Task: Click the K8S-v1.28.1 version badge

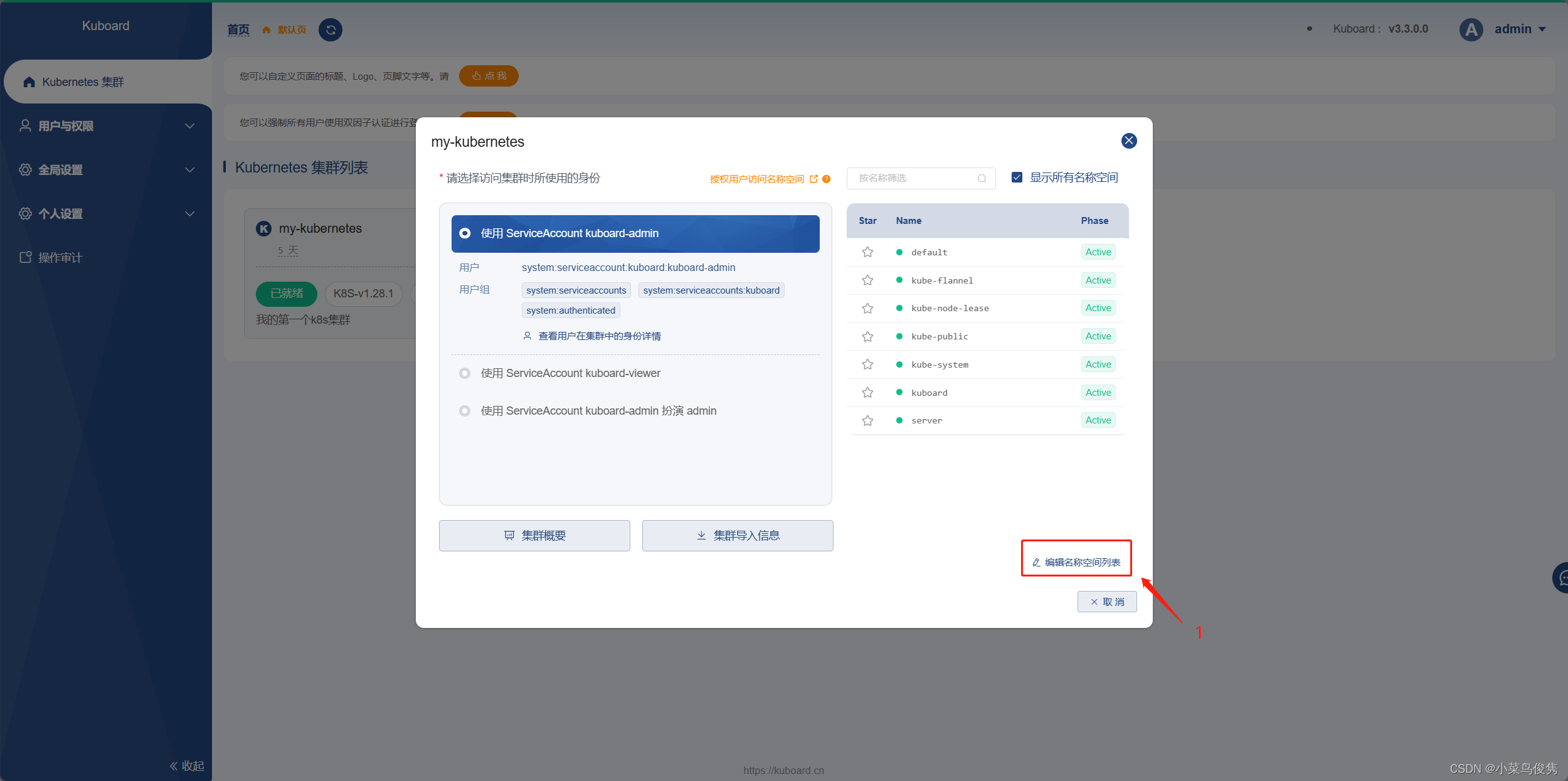Action: click(363, 294)
